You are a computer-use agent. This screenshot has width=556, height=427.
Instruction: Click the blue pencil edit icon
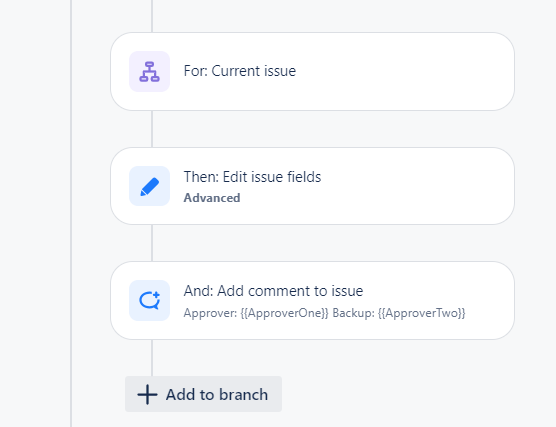coord(149,186)
